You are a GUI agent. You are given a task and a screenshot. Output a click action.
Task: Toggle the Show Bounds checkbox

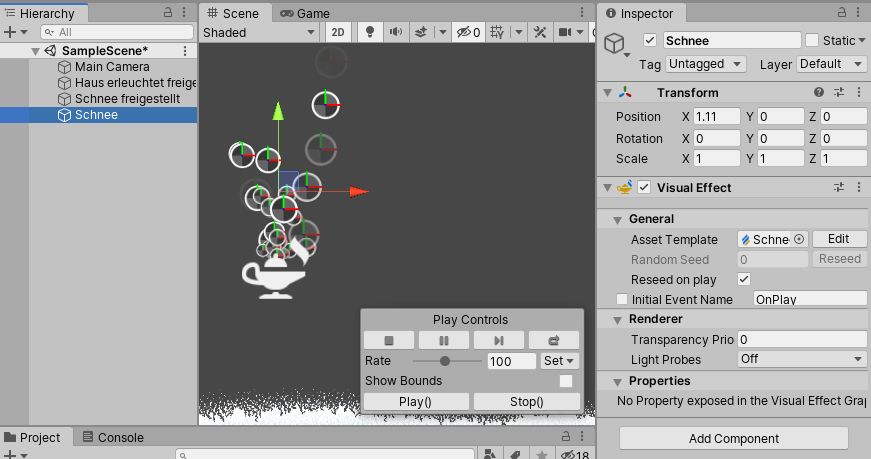[x=566, y=381]
